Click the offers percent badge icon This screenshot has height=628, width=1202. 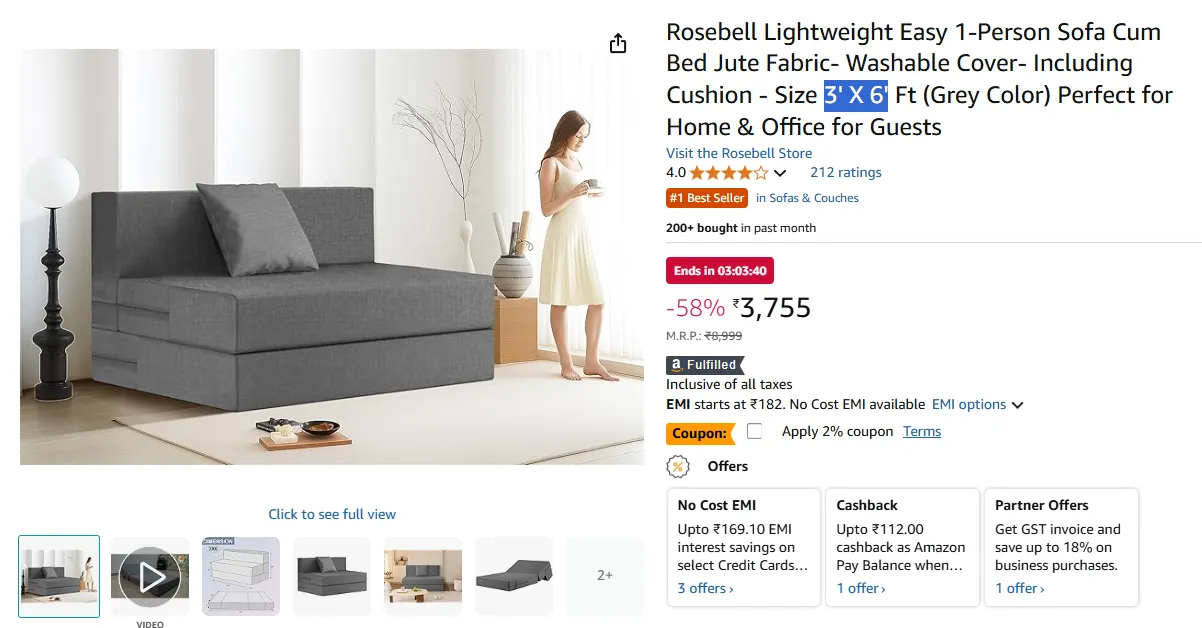click(x=678, y=466)
